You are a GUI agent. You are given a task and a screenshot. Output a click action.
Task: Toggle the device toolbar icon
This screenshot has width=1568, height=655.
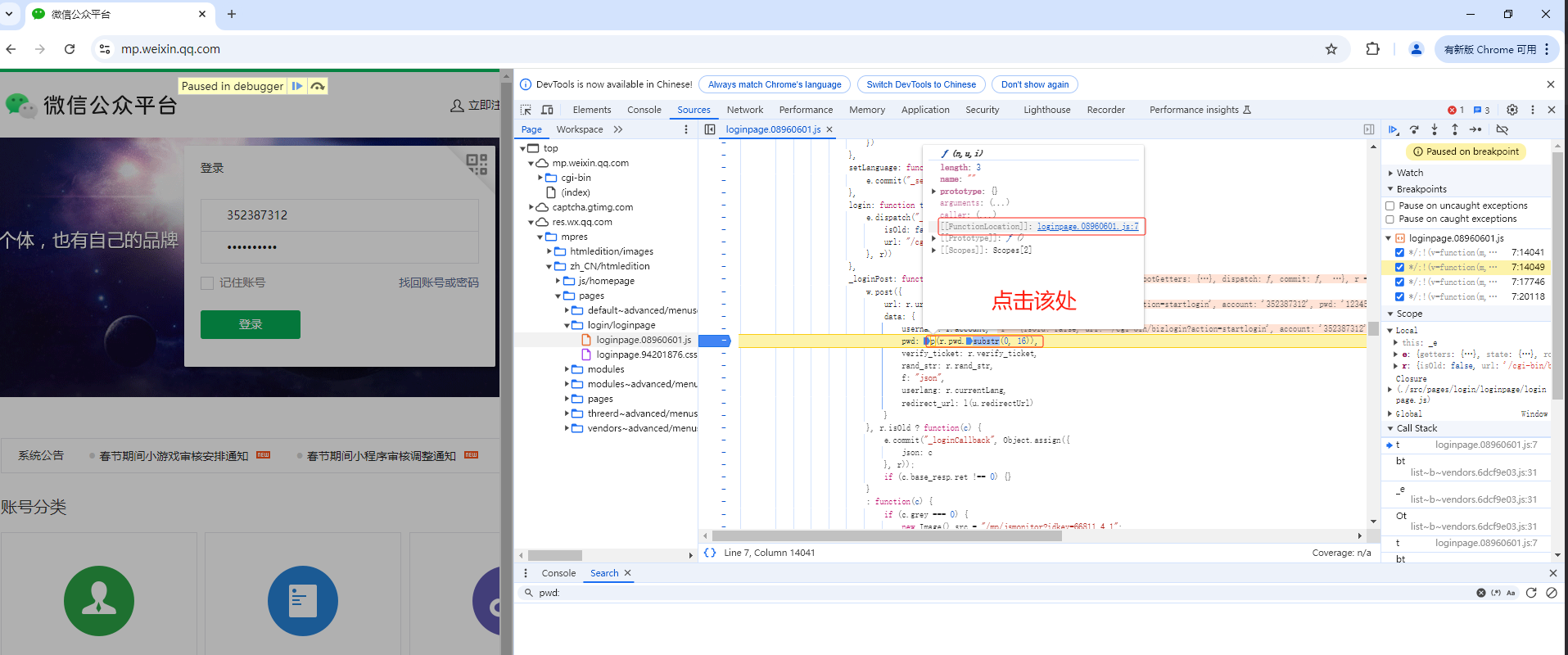point(548,110)
